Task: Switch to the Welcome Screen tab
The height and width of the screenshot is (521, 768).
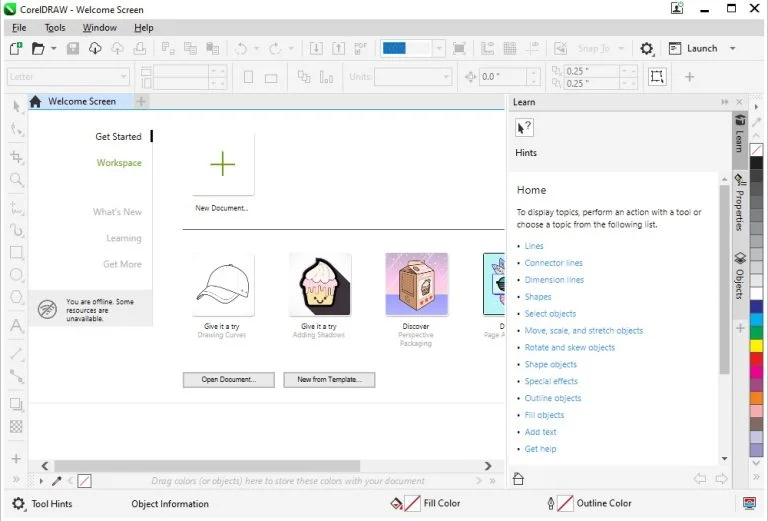Action: (x=80, y=101)
